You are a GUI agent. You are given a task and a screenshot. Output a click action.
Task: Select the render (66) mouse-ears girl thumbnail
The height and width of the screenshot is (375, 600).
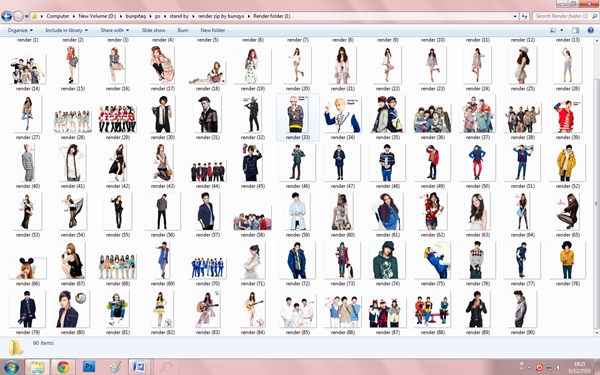pos(27,268)
